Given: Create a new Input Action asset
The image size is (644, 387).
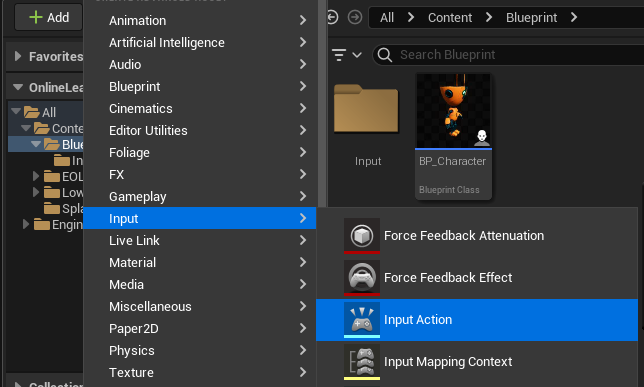Looking at the screenshot, I should (476, 320).
